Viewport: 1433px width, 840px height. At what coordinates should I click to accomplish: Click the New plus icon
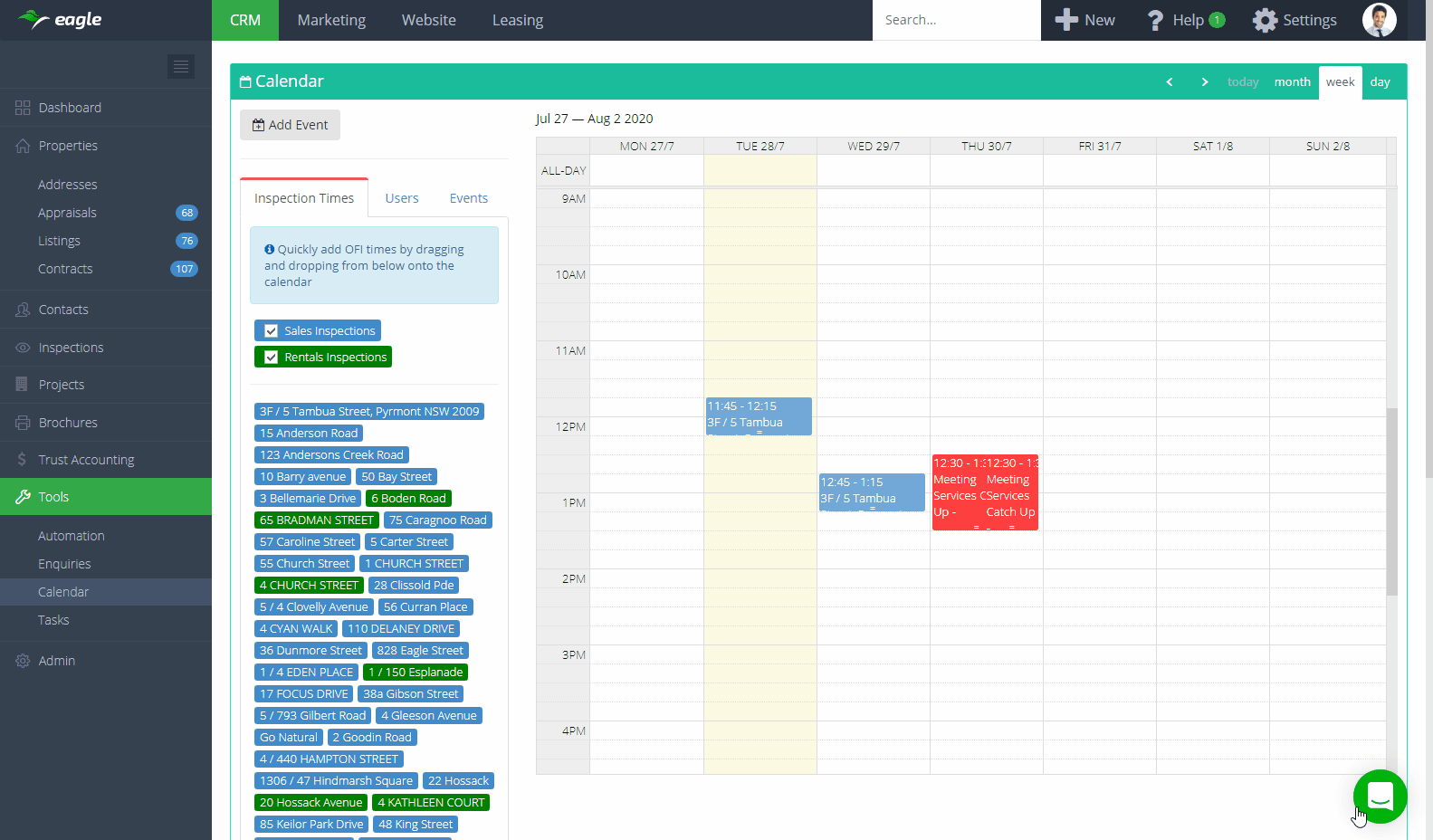point(1067,20)
